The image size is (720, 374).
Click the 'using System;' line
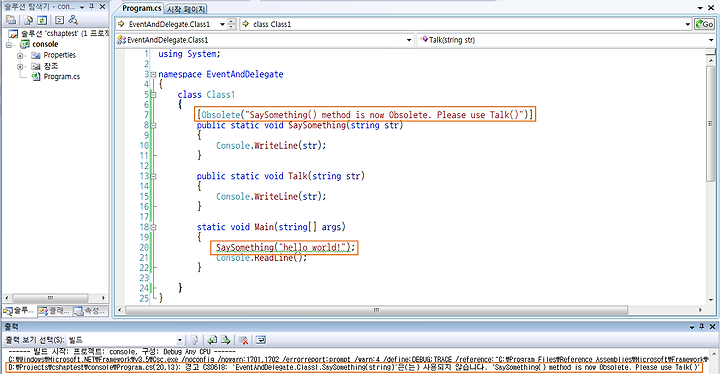(189, 54)
